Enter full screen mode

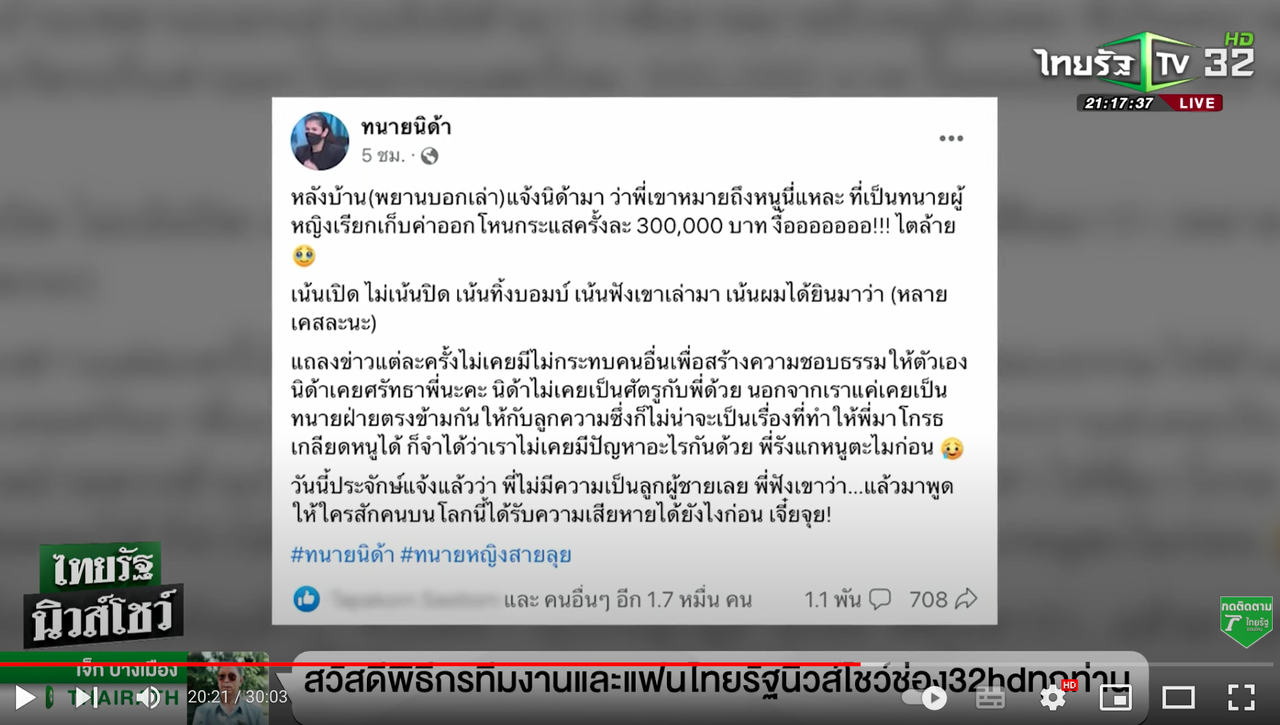(1241, 697)
